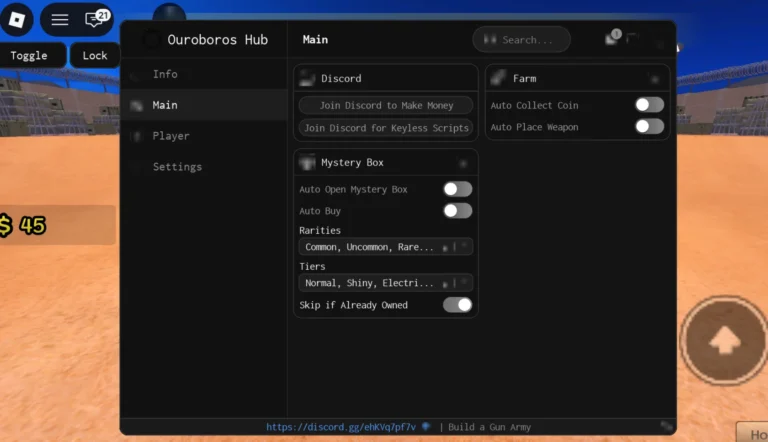This screenshot has height=442, width=768.
Task: Enable Auto Place Weapon
Action: click(649, 127)
